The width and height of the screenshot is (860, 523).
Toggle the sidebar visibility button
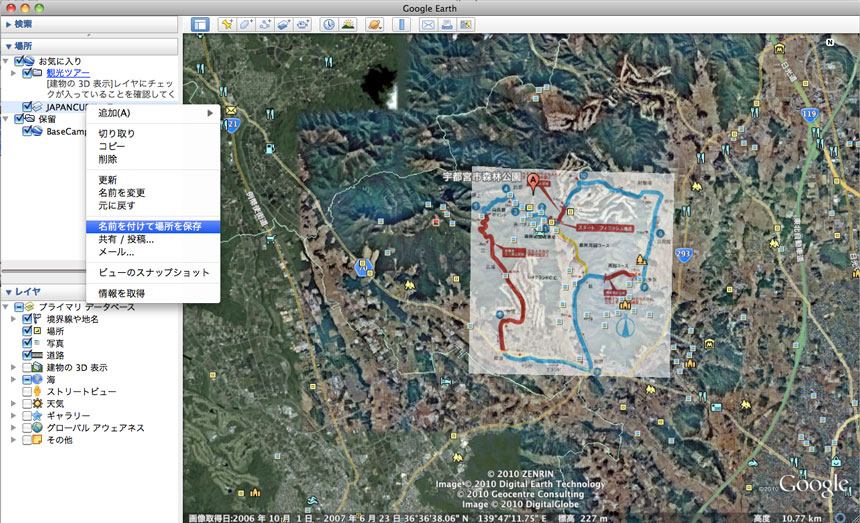(x=200, y=25)
